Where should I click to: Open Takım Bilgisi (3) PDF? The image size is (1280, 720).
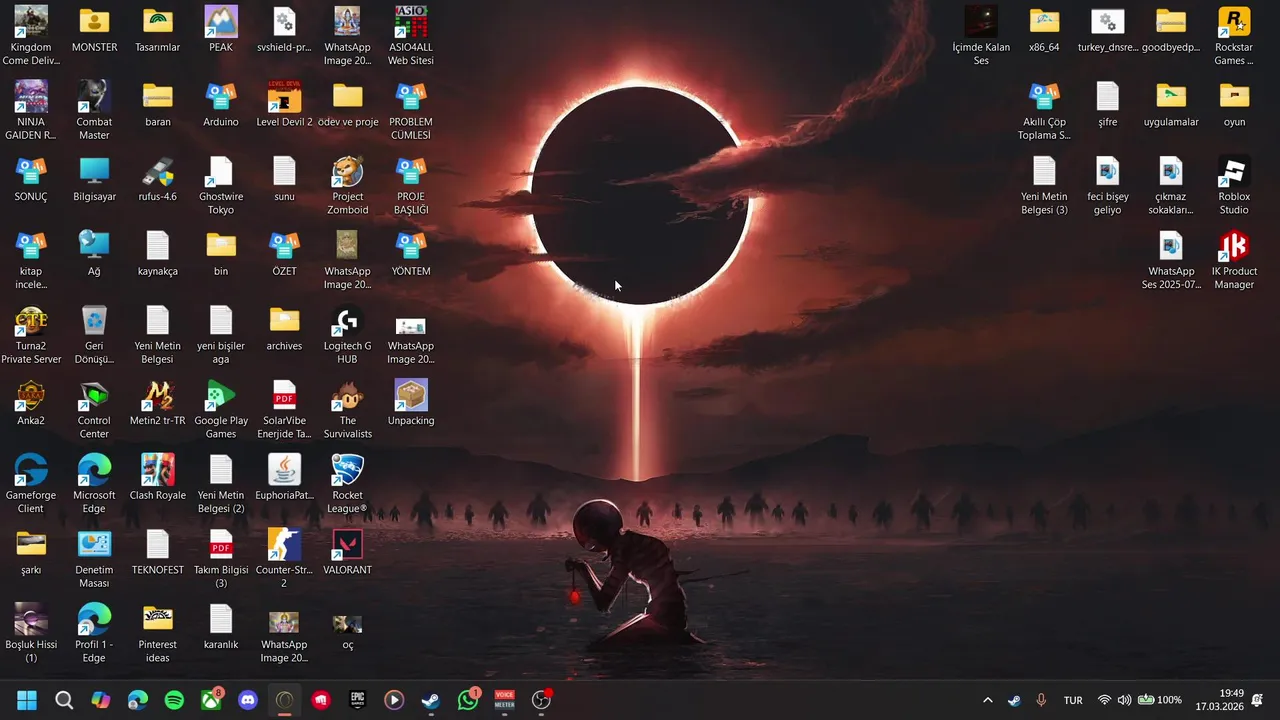(221, 559)
